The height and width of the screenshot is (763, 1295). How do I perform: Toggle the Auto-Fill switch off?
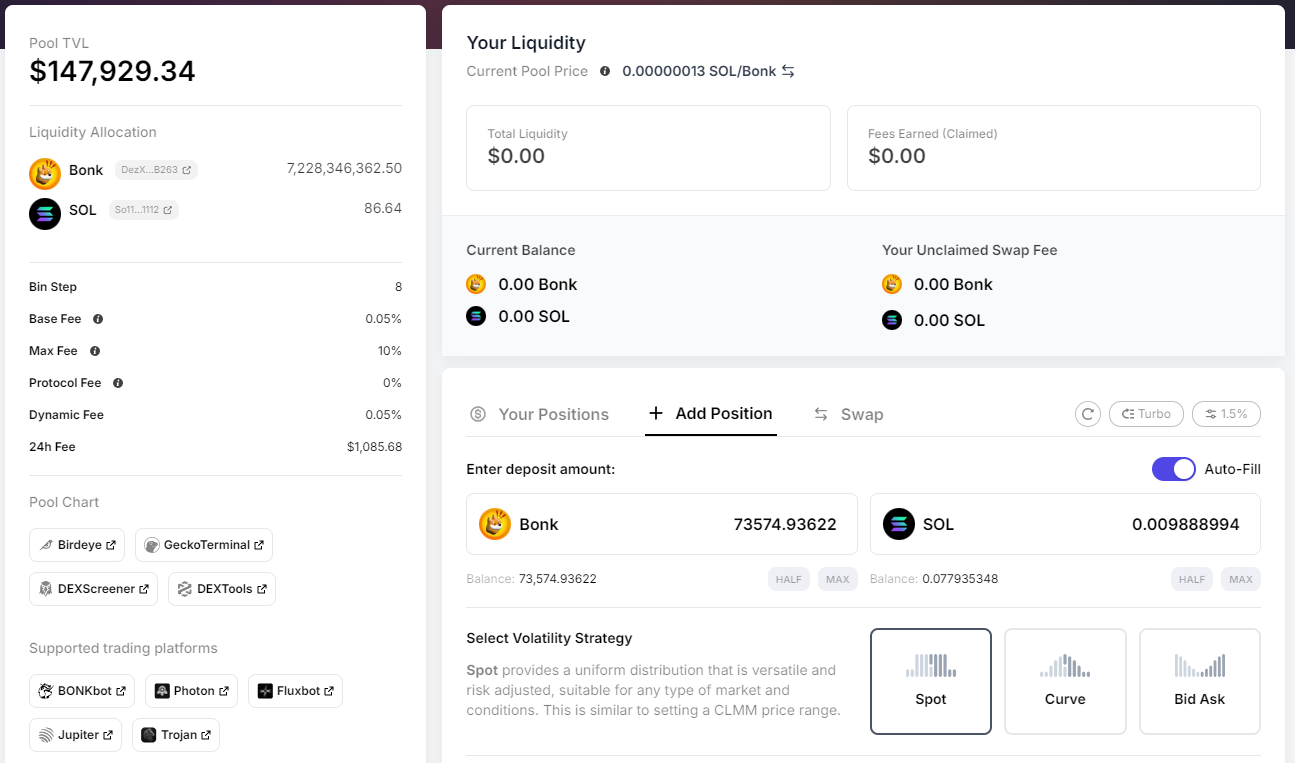click(1173, 469)
